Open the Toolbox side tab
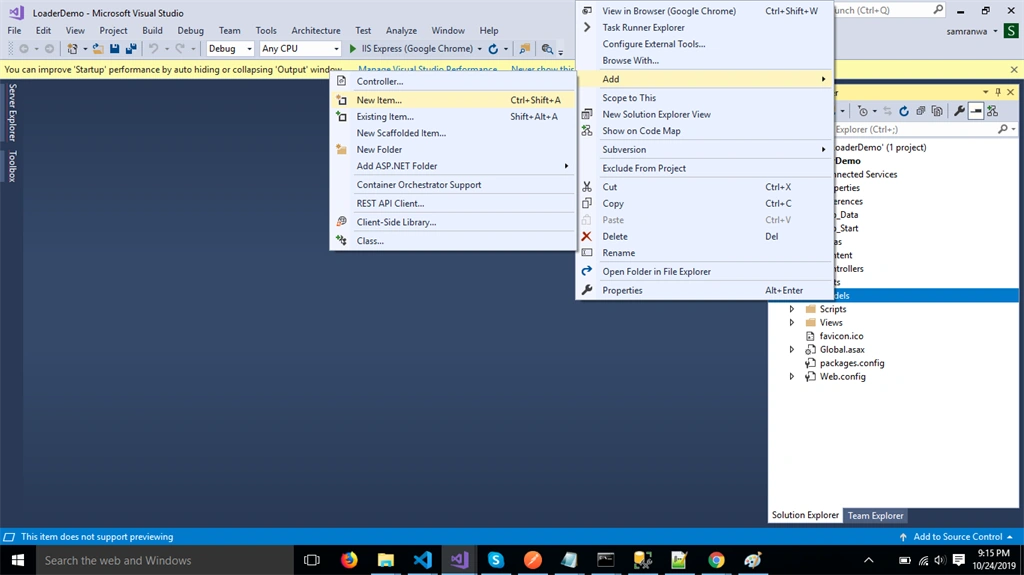 tap(12, 166)
